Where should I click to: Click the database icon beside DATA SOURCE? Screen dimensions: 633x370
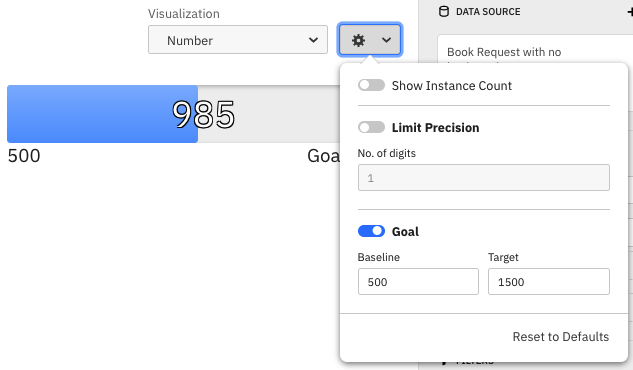pyautogui.click(x=443, y=12)
